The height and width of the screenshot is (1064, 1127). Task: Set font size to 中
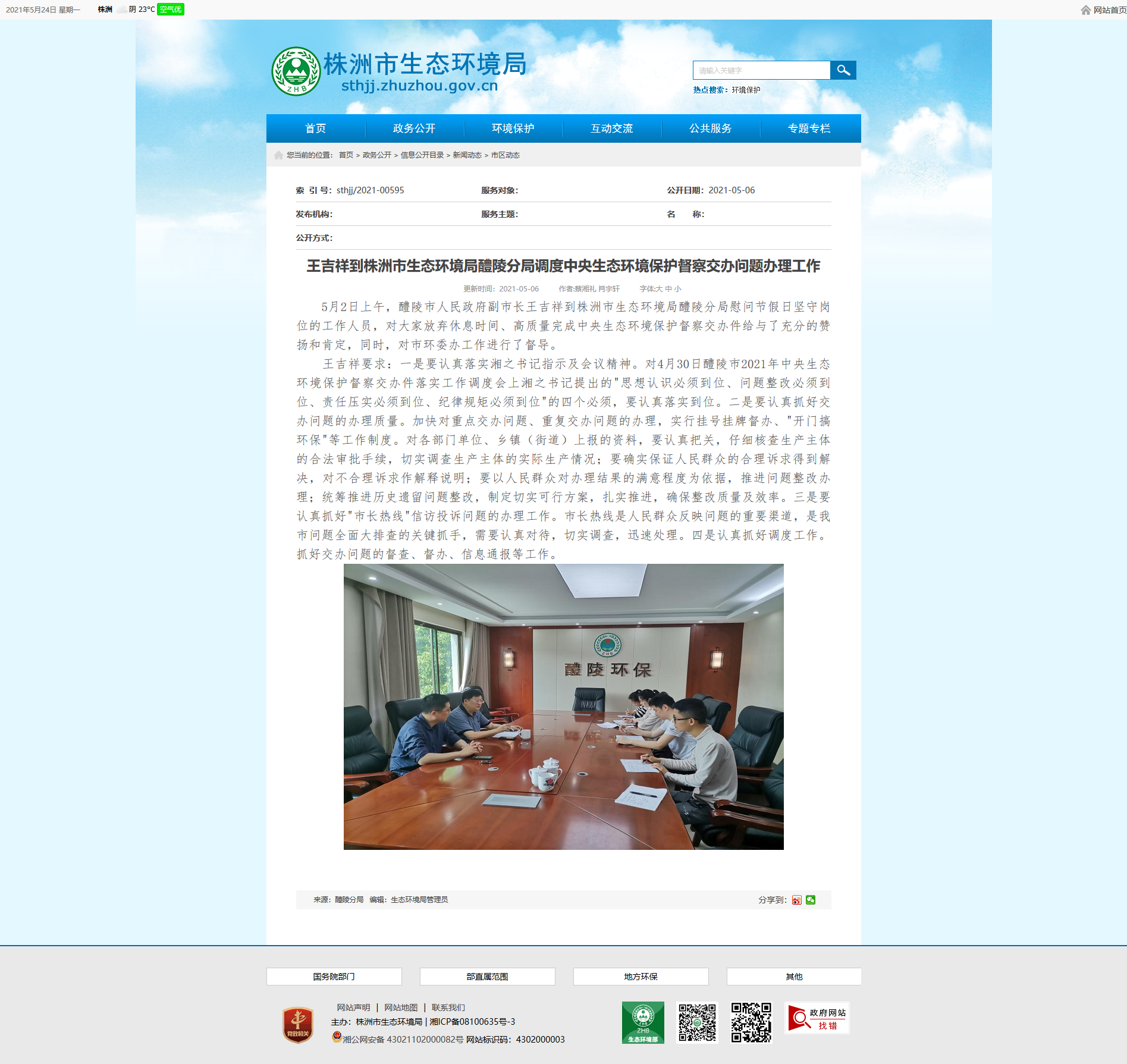point(668,288)
